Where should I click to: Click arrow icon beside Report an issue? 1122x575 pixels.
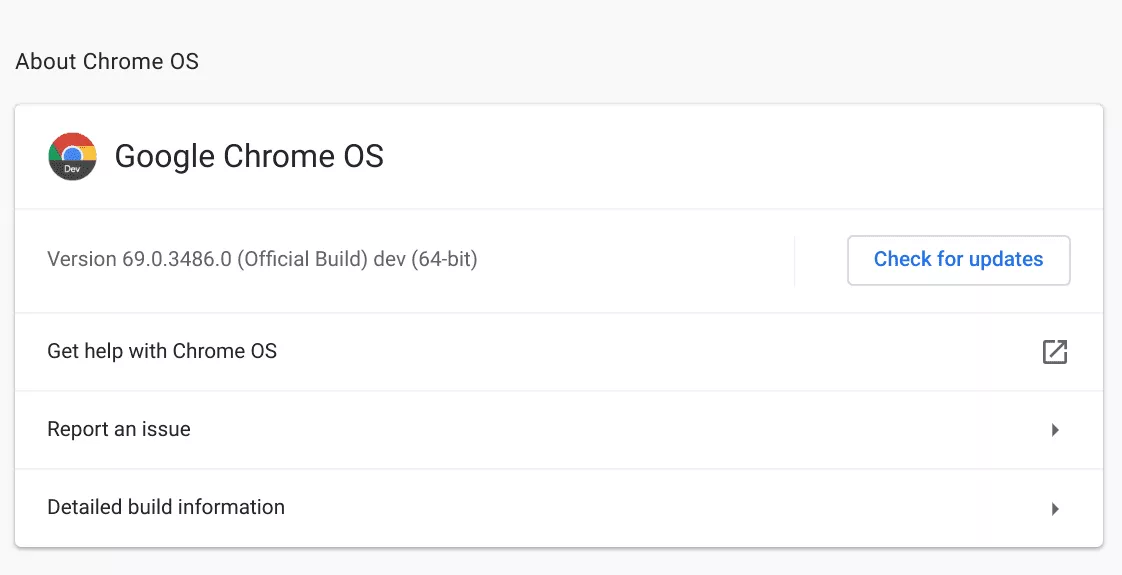pos(1054,430)
